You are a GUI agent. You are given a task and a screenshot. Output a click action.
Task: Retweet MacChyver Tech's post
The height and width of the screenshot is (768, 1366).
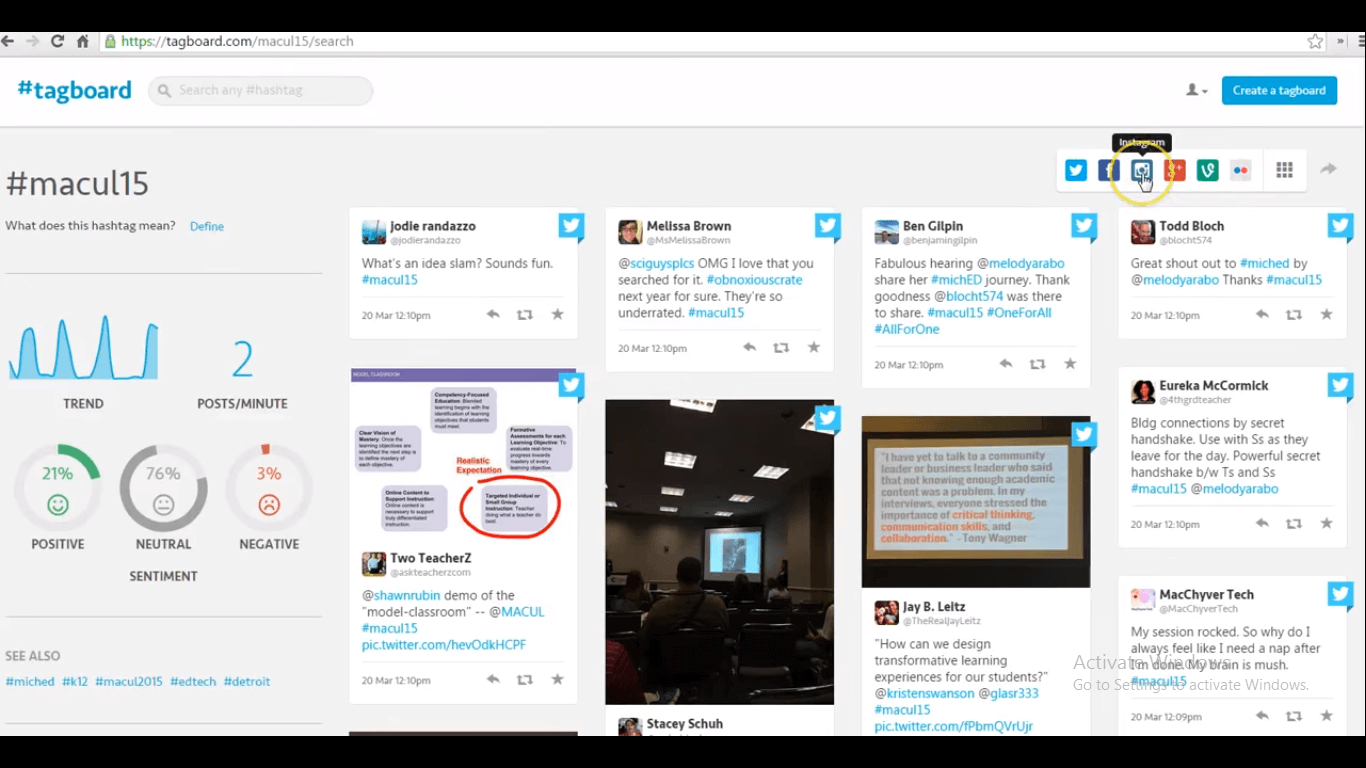point(1294,716)
